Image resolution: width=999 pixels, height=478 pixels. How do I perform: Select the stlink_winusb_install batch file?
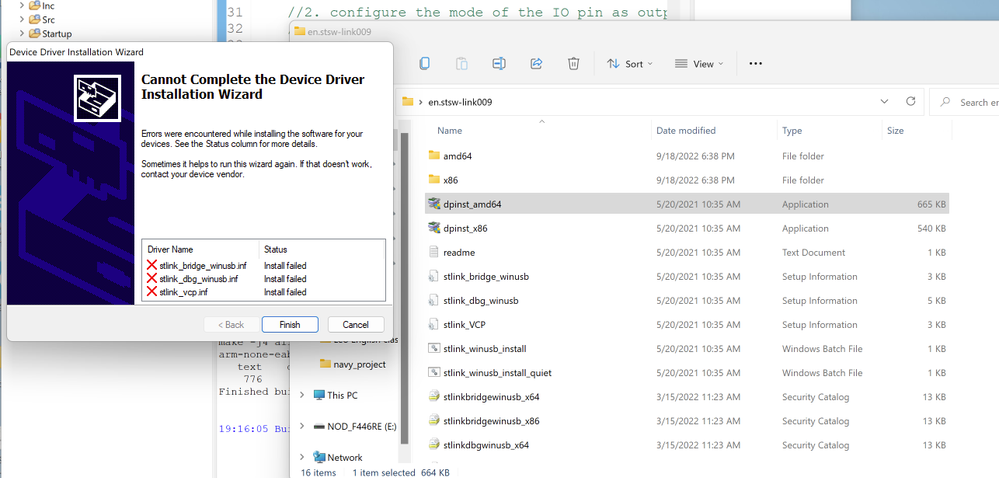point(687,349)
